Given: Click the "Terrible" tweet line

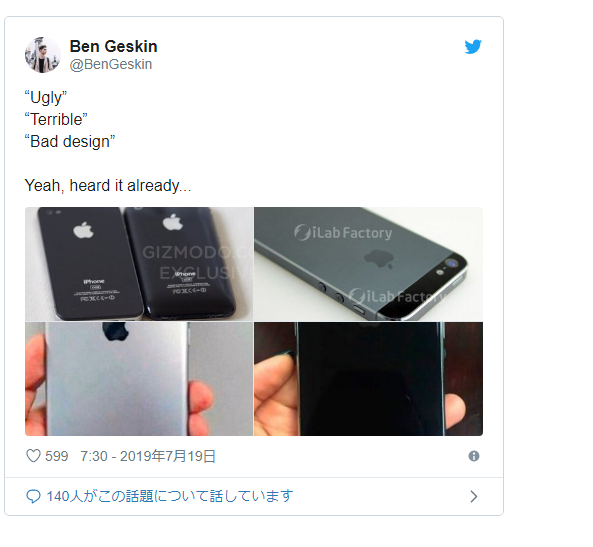Looking at the screenshot, I should tap(56, 120).
